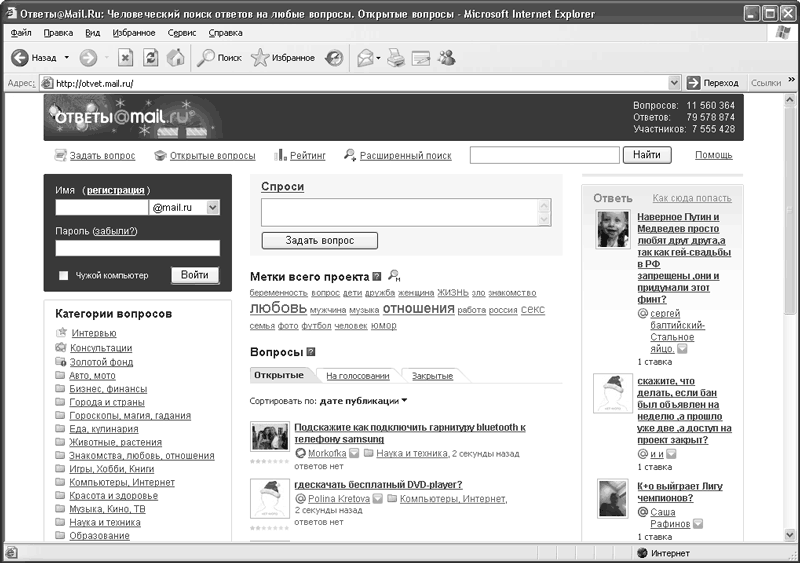This screenshot has width=800, height=563.
Task: Click the Золотой фонд category icon
Action: 61,361
